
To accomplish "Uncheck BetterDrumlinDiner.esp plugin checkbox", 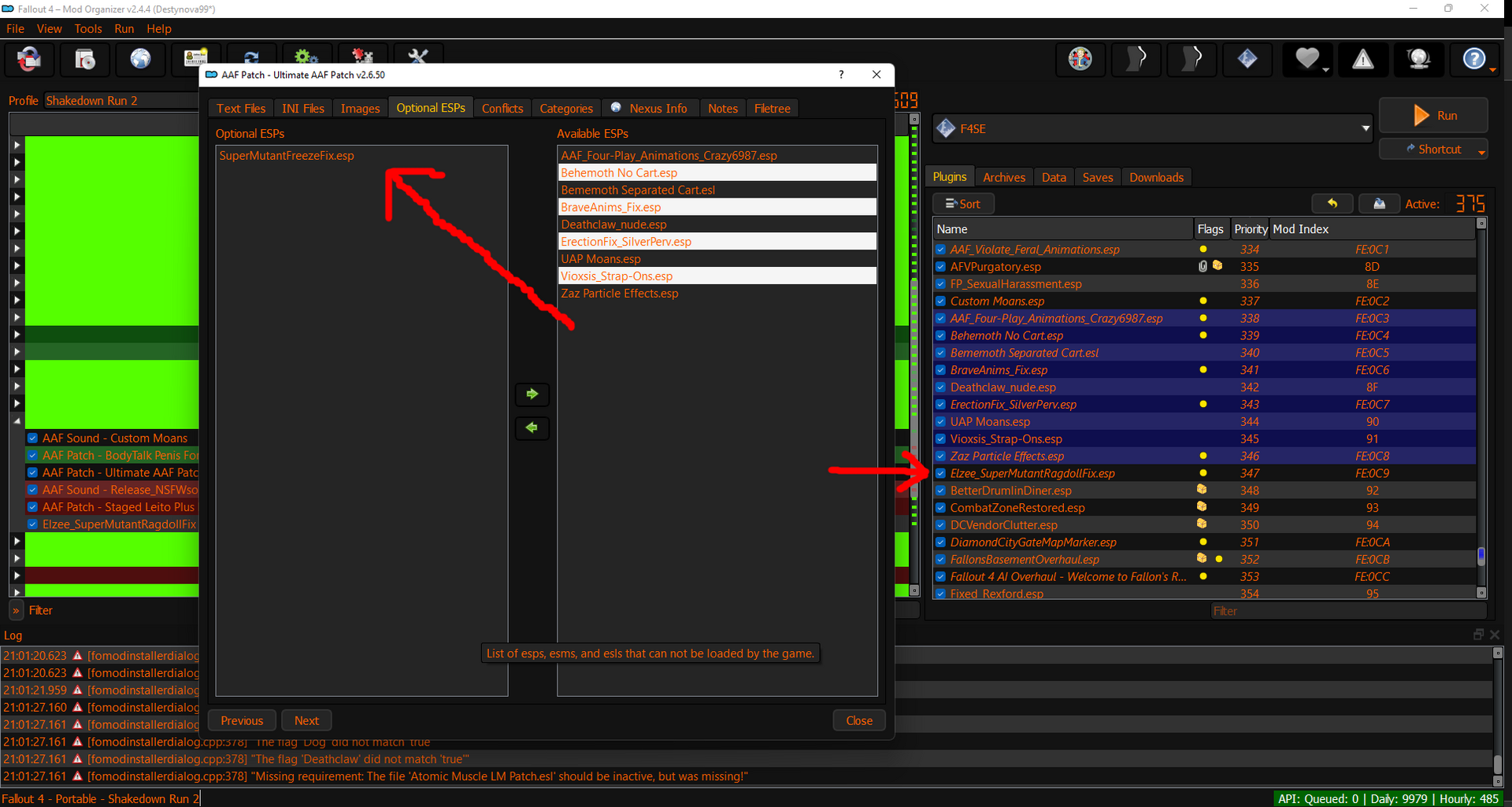I will pyautogui.click(x=940, y=490).
